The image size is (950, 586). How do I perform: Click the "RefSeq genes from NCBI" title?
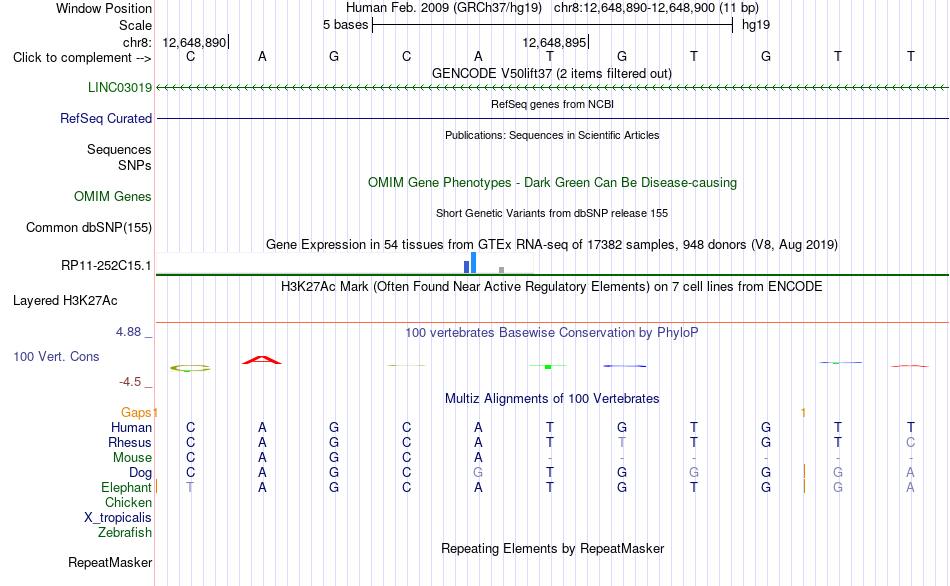tap(552, 104)
